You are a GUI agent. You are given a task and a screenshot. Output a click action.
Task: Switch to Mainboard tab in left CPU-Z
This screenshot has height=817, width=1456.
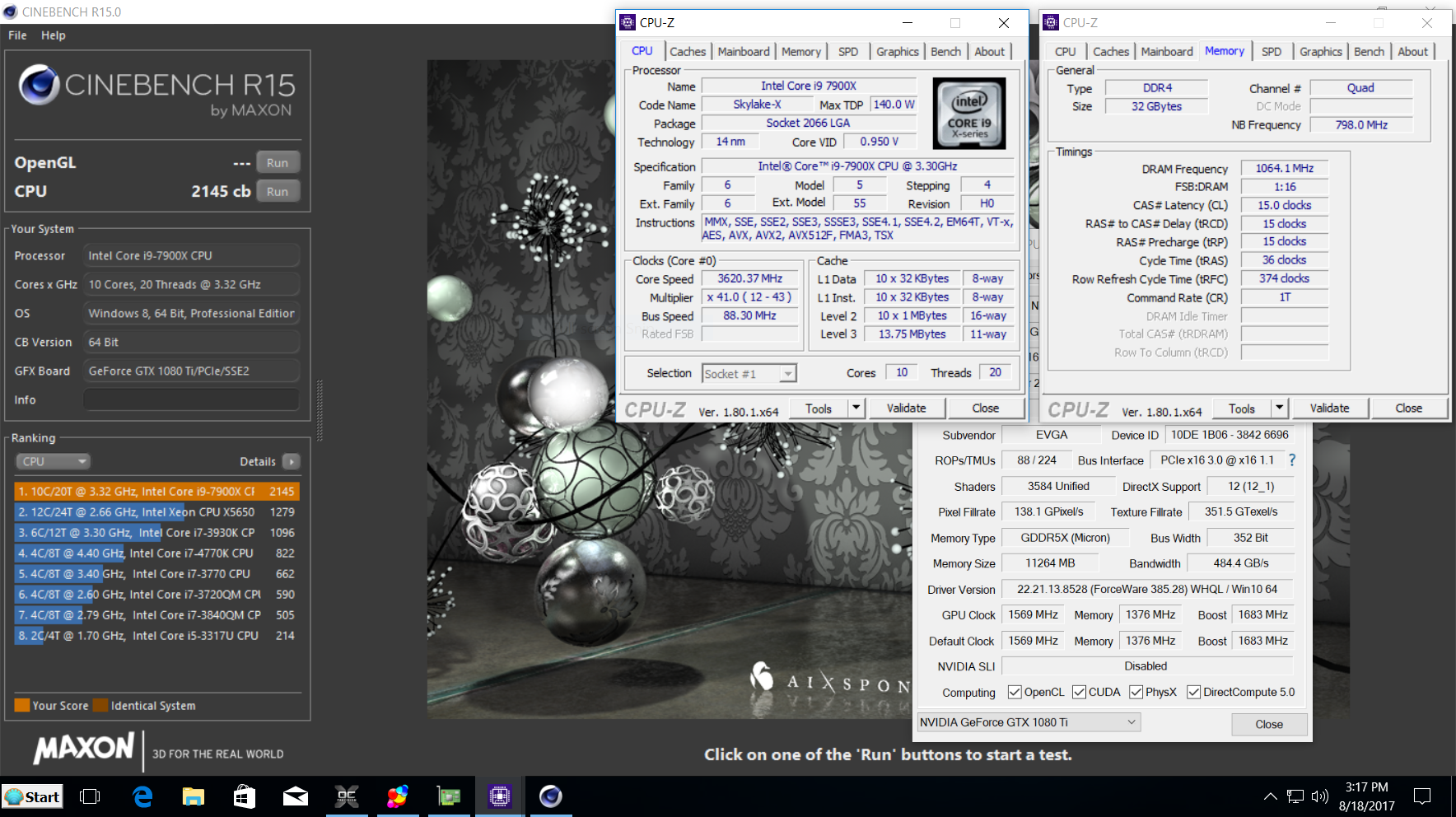(x=744, y=51)
